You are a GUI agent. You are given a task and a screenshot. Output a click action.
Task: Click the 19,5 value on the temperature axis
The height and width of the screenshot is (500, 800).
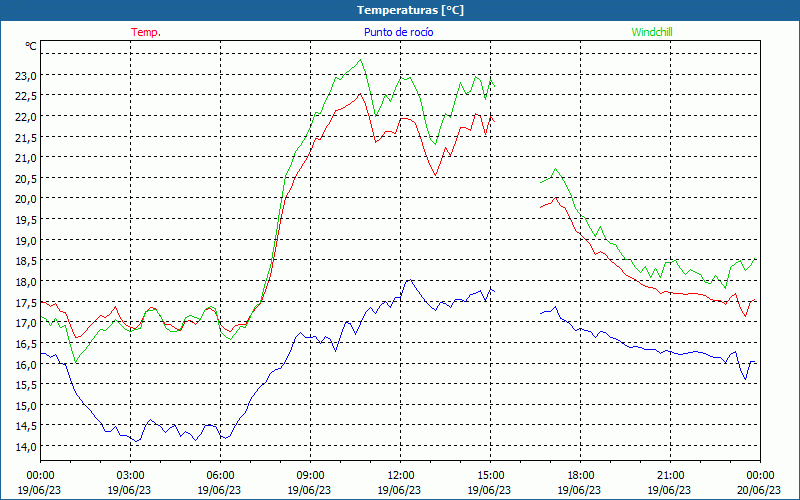coord(26,220)
